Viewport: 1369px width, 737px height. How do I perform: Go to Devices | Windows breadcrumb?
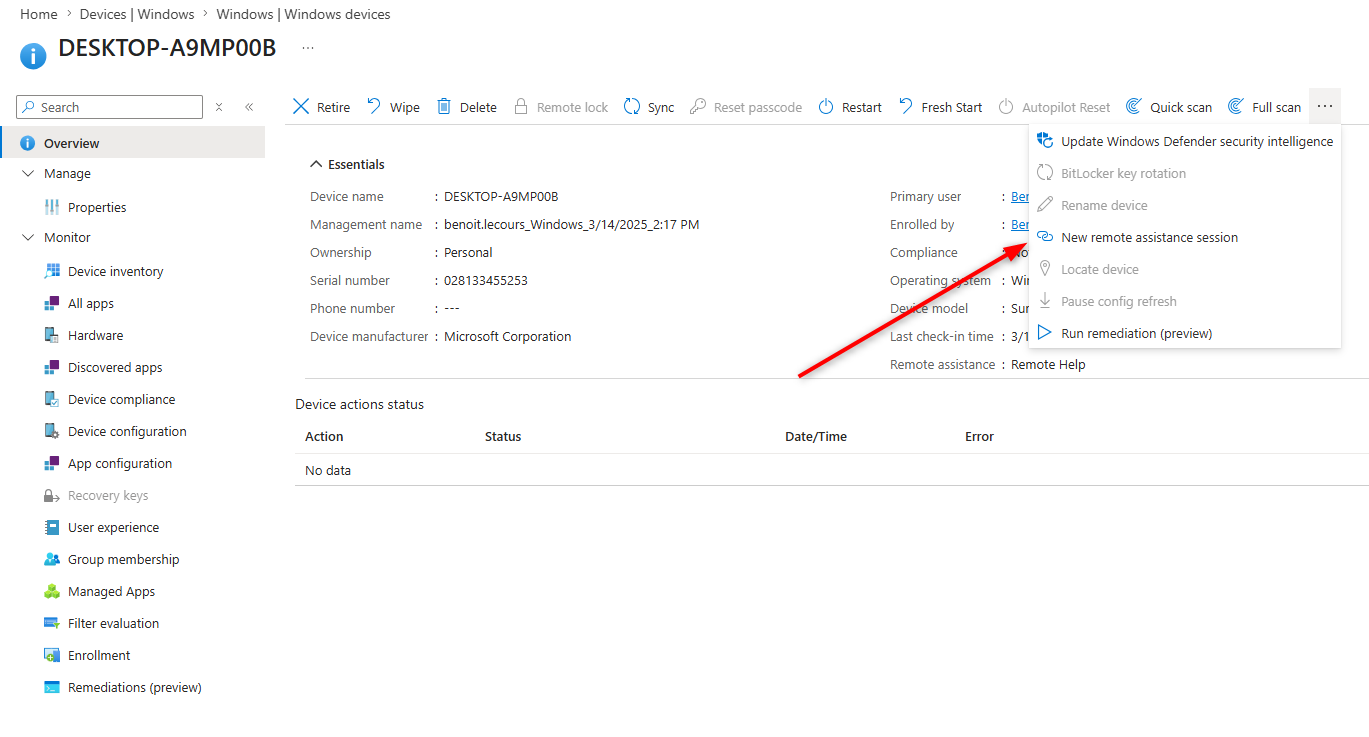[x=137, y=14]
